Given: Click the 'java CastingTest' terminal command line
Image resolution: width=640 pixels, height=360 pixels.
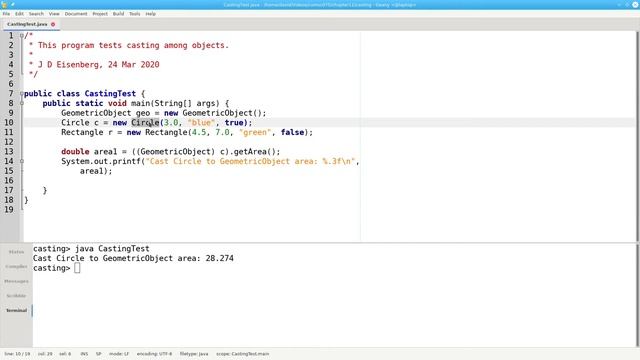Looking at the screenshot, I should (x=112, y=249).
